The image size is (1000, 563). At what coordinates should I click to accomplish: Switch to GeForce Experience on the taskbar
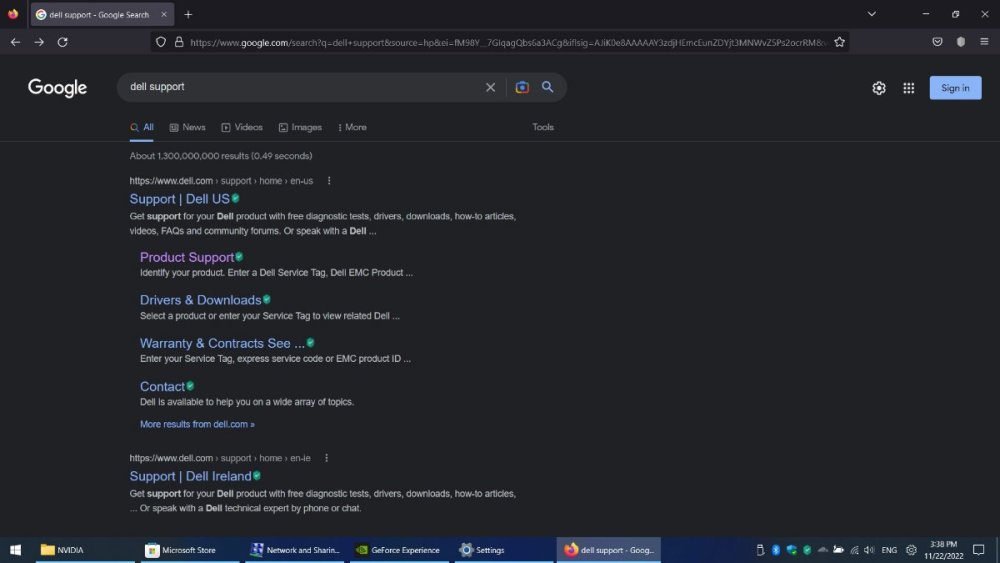[399, 550]
